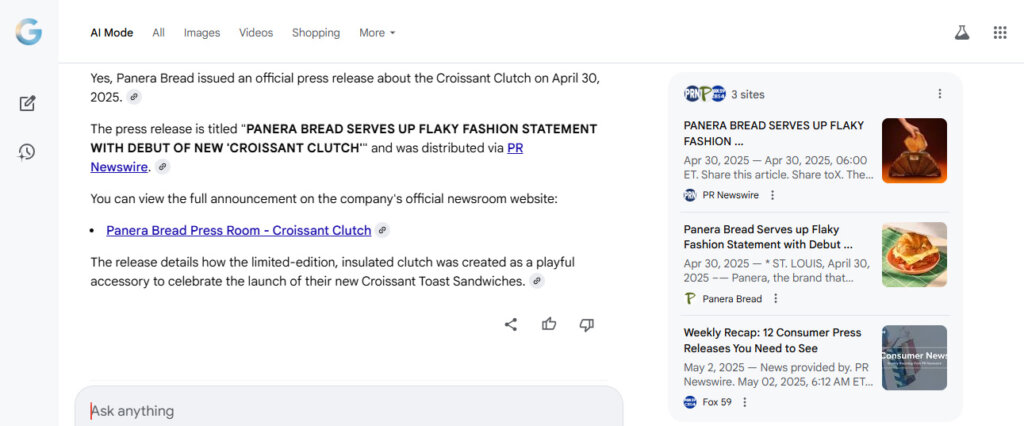
Task: Give the response a thumbs down
Action: point(587,324)
